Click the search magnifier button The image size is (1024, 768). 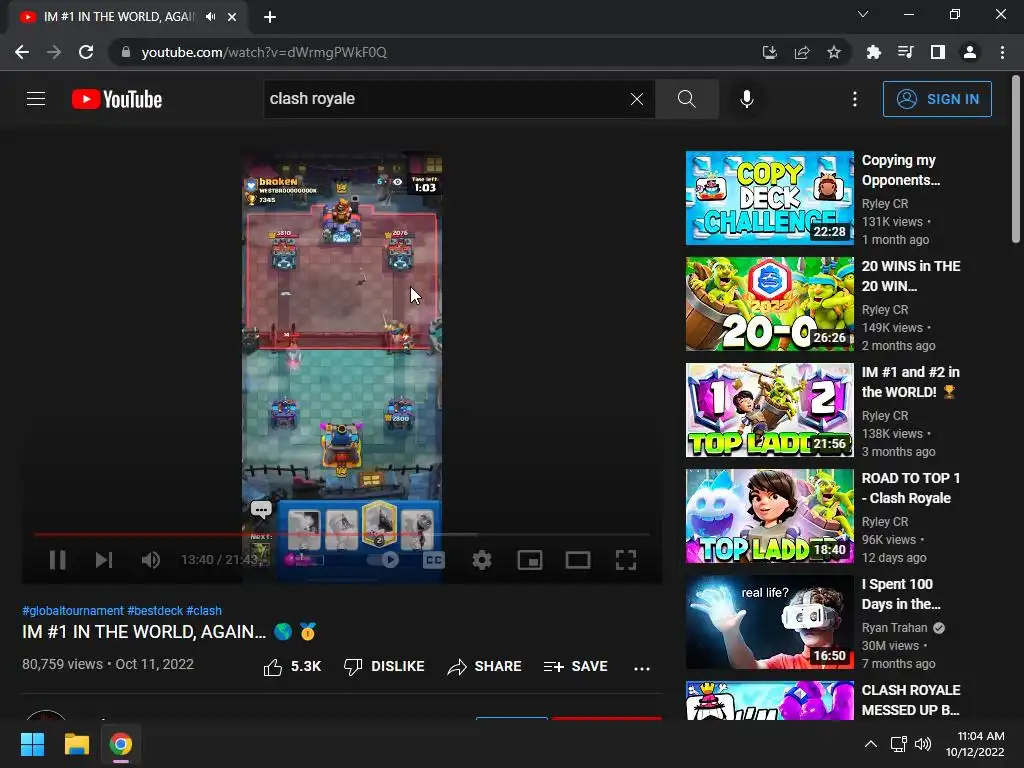(686, 99)
